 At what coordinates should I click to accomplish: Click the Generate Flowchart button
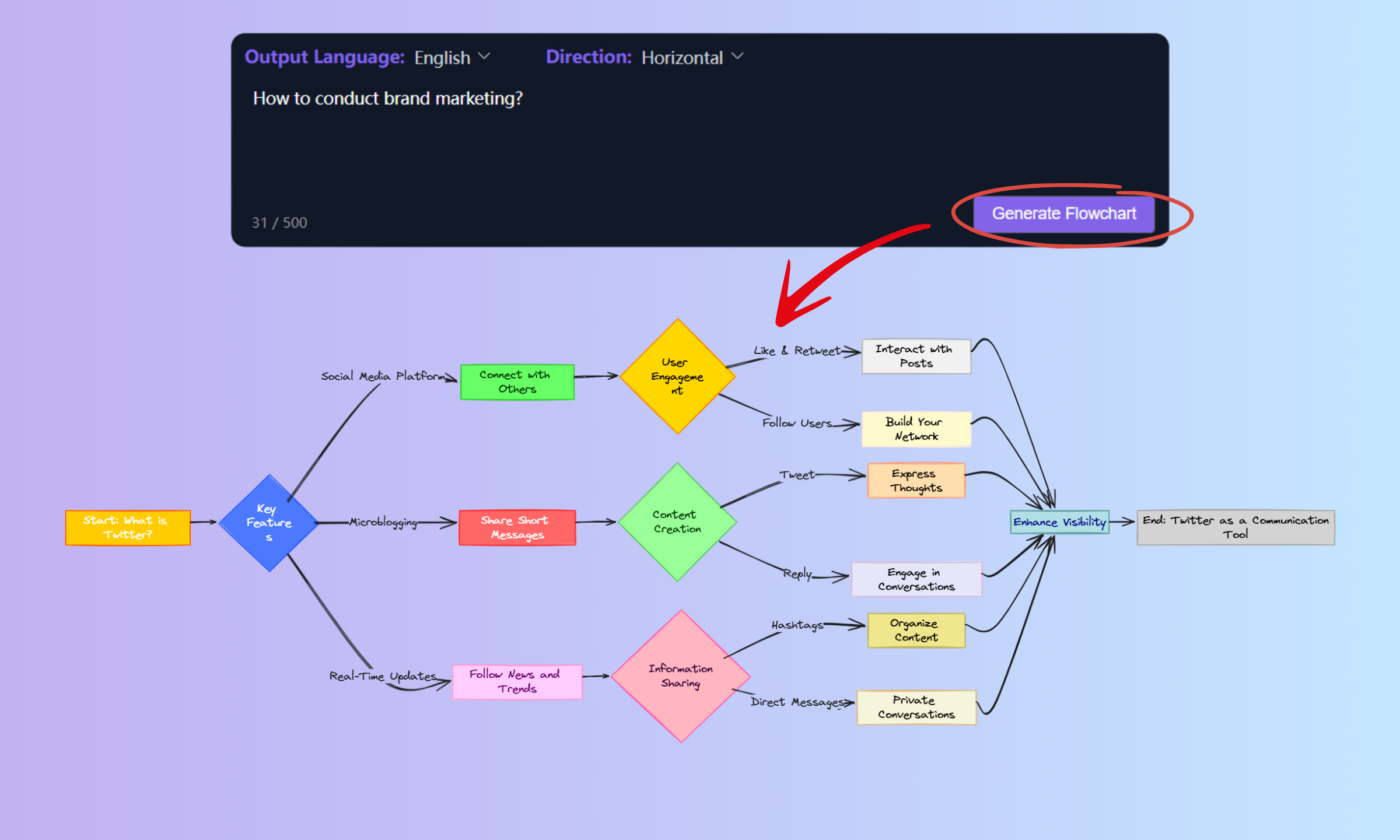[1063, 214]
